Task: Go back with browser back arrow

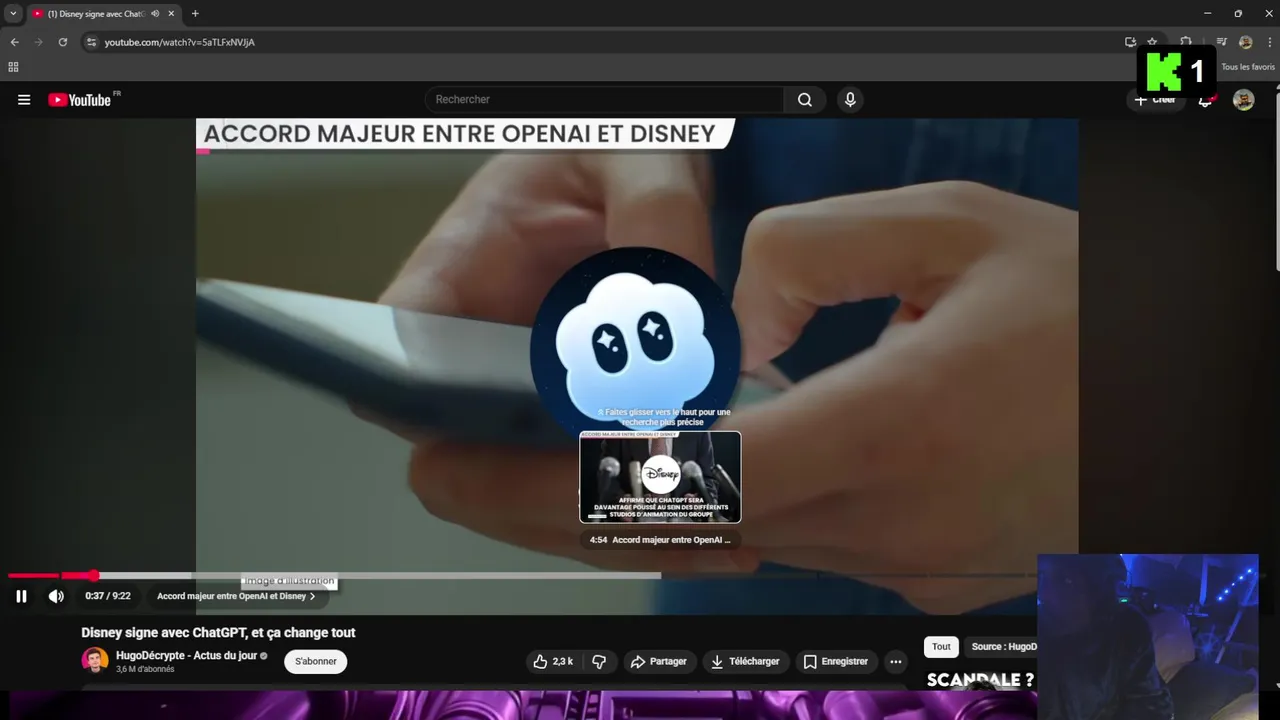Action: pos(14,42)
